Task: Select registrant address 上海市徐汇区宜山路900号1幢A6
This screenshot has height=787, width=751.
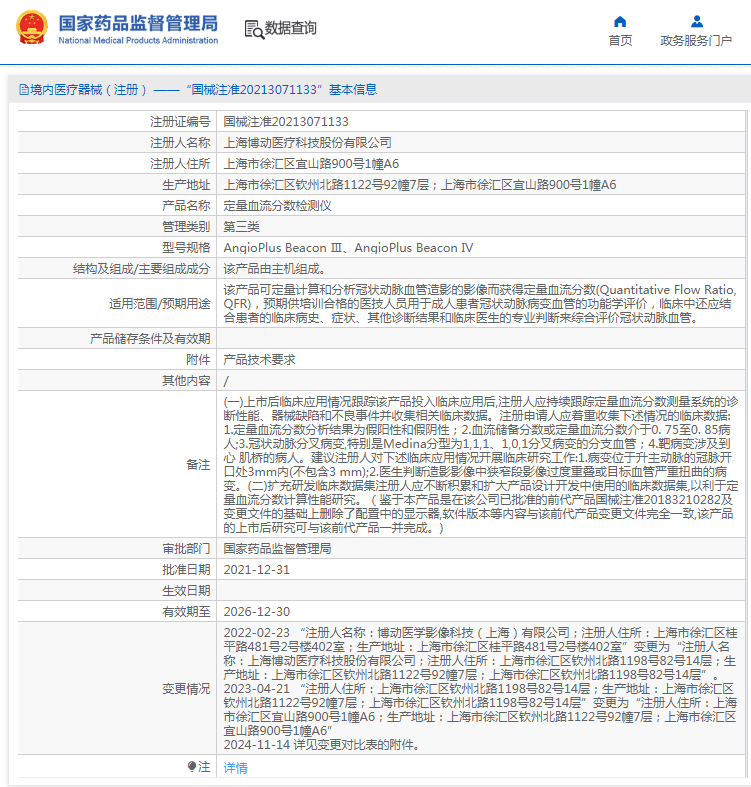Action: [311, 164]
